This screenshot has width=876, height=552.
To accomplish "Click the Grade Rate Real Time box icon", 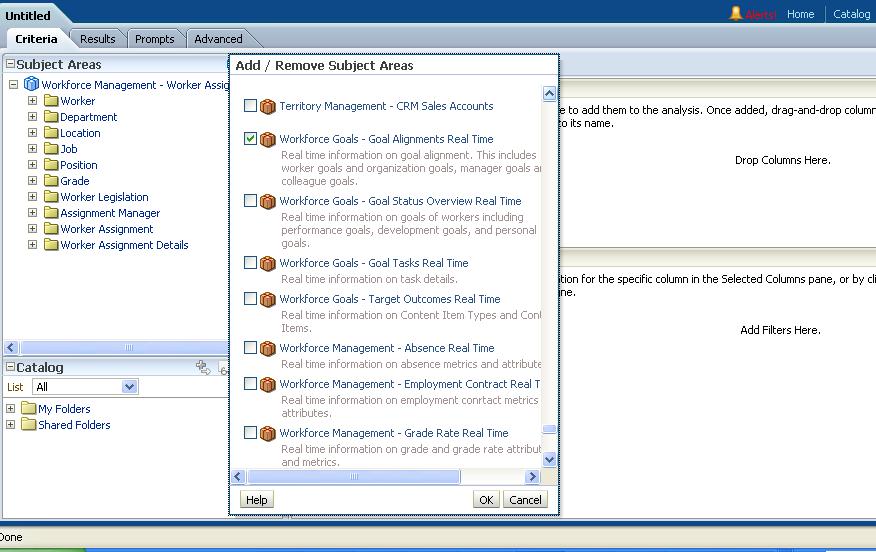I will coord(268,434).
